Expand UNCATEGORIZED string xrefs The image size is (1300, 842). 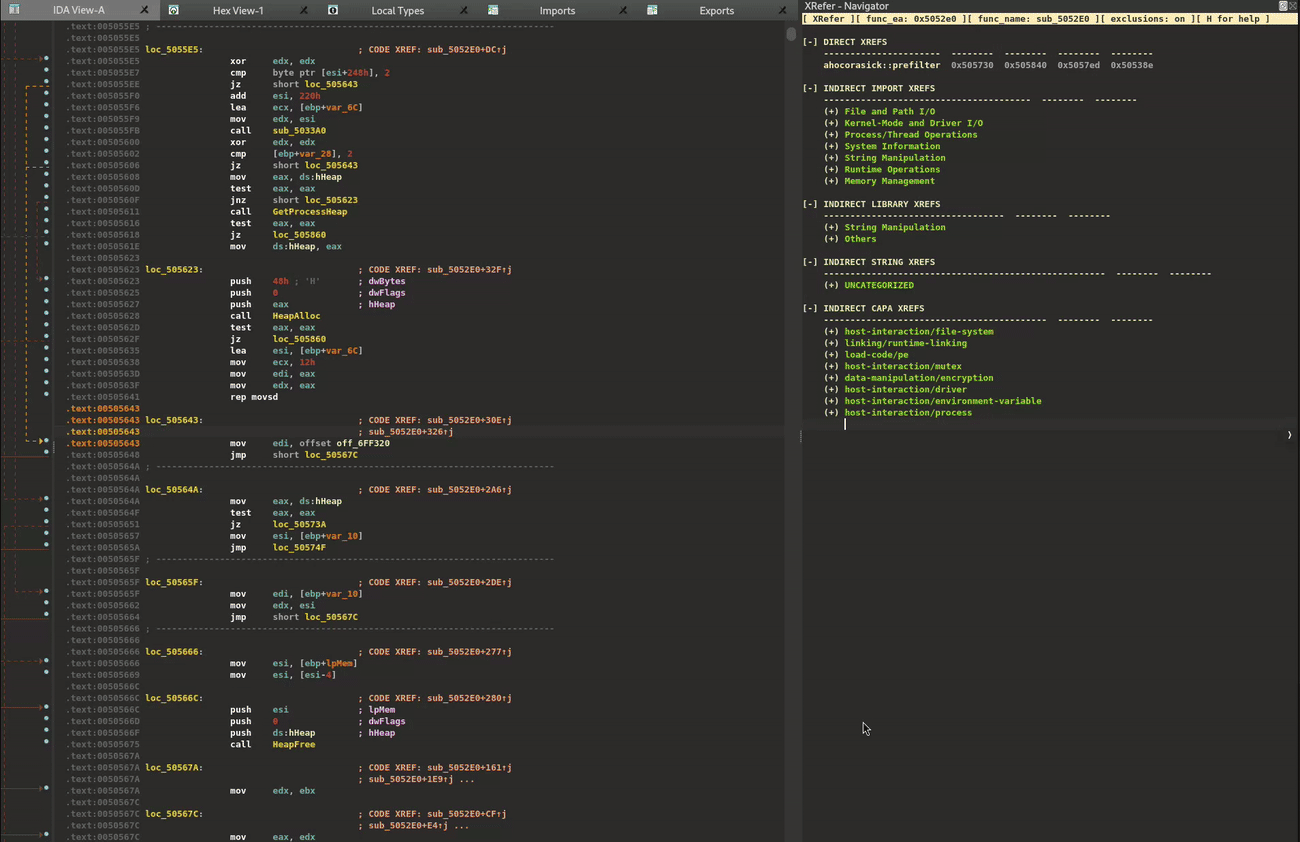831,285
